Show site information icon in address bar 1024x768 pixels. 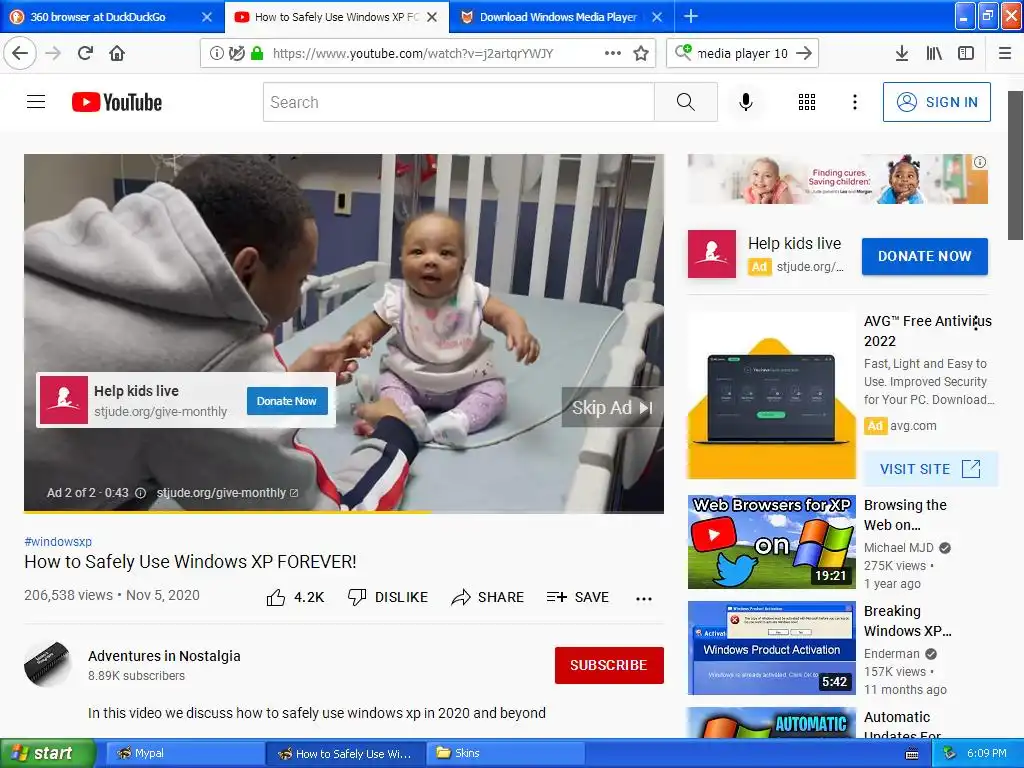pyautogui.click(x=216, y=53)
